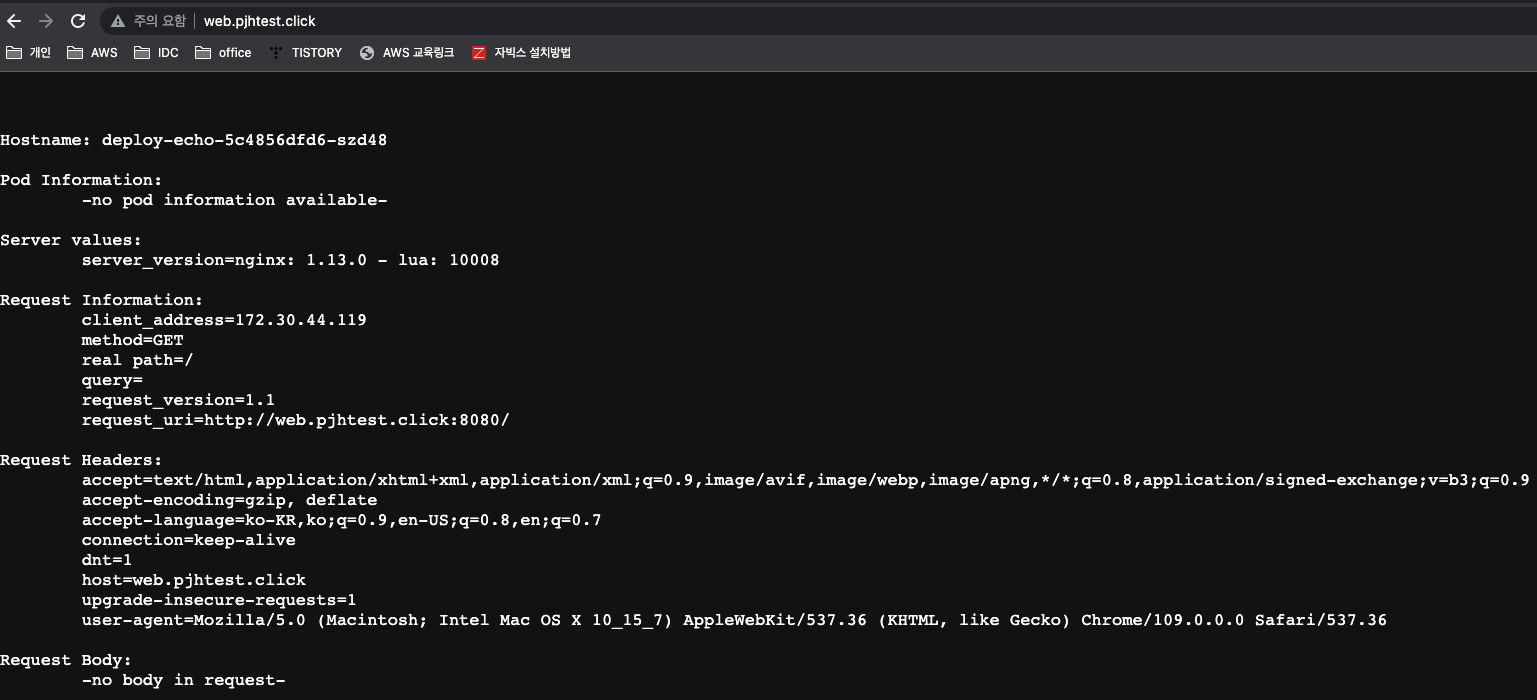
Task: Click the 'query=' line
Action: [113, 380]
